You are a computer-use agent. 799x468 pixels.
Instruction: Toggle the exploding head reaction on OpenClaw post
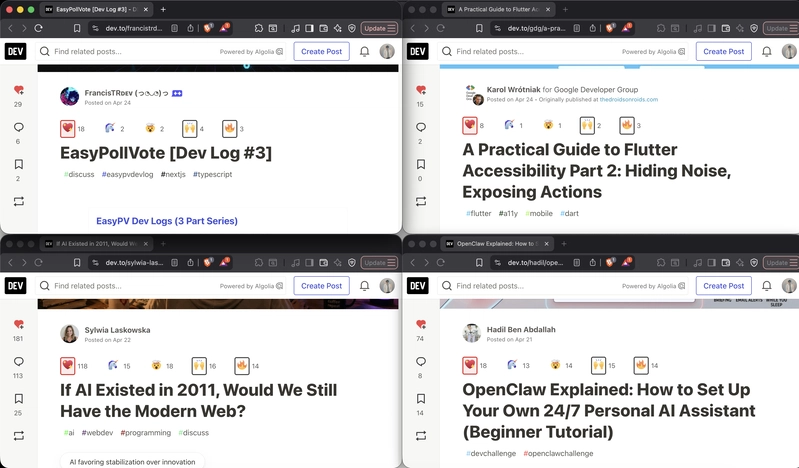555,365
